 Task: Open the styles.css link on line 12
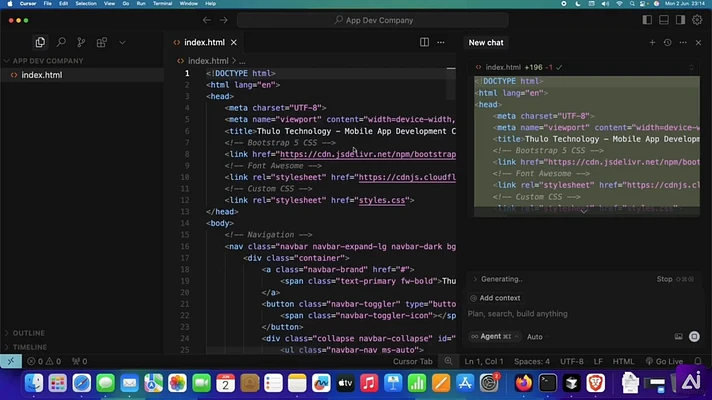[x=382, y=200]
